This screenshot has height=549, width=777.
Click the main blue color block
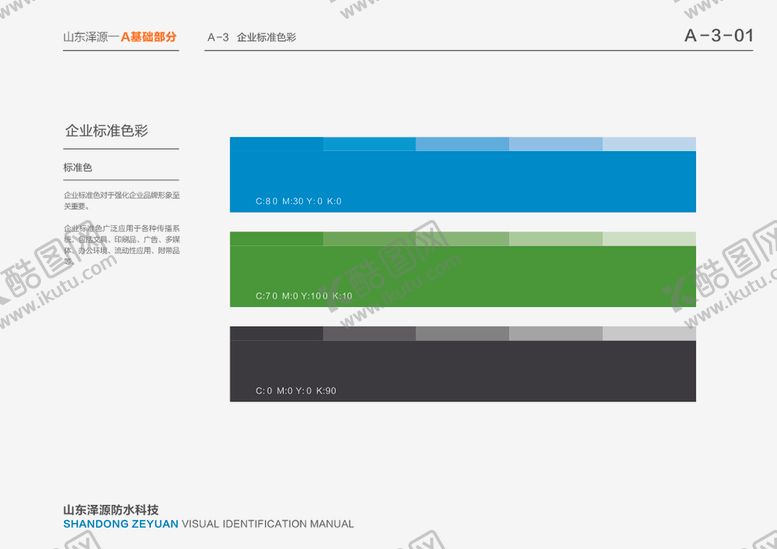coord(463,181)
